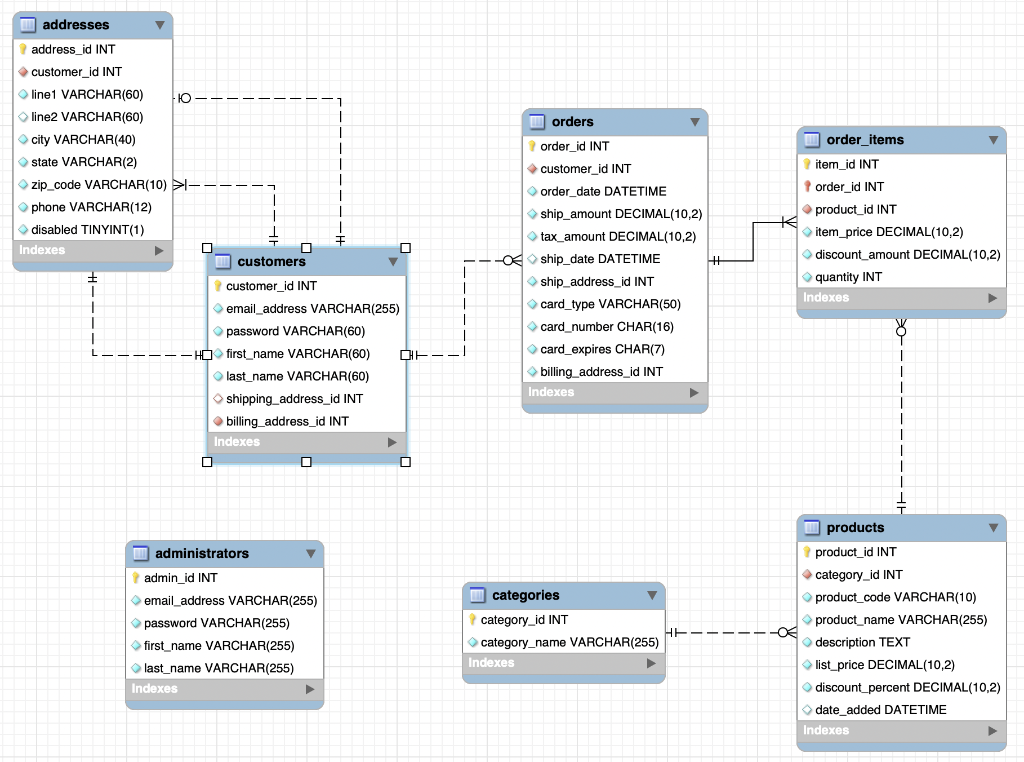The image size is (1024, 762).
Task: Expand the Indexes section of the products table
Action: pos(990,730)
